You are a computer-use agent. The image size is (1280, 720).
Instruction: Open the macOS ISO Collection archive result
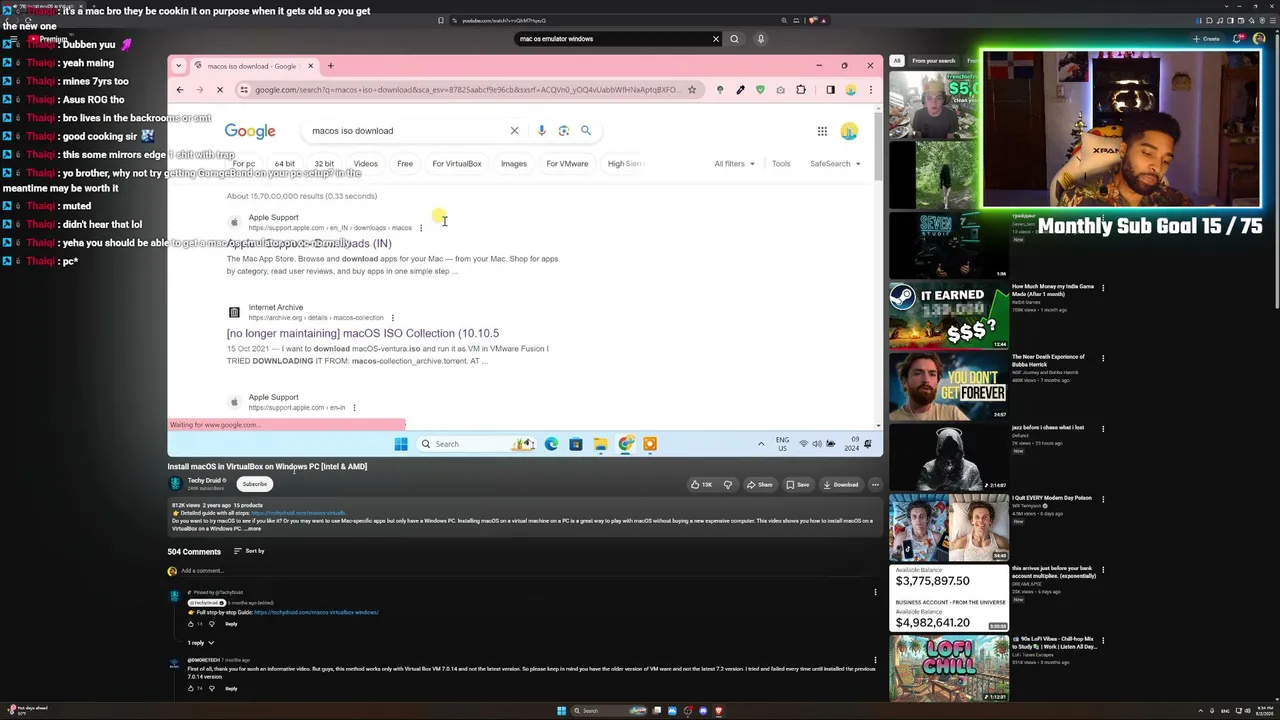[x=363, y=333]
